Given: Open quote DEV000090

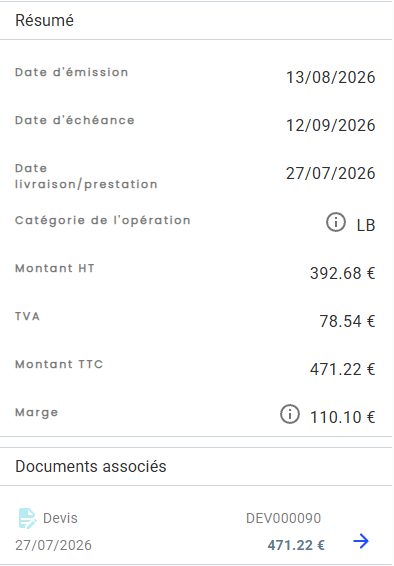Looking at the screenshot, I should (x=283, y=518).
